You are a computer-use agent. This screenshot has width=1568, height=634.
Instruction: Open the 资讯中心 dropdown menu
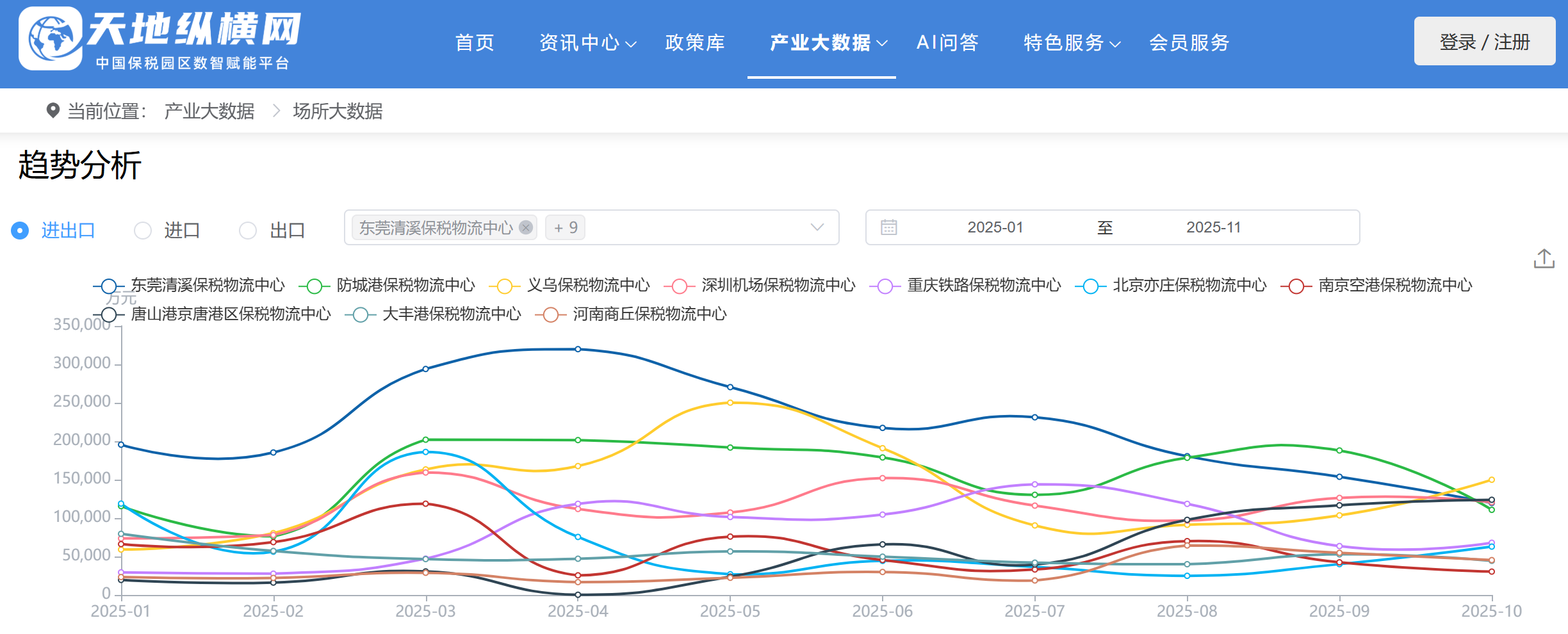pyautogui.click(x=587, y=43)
